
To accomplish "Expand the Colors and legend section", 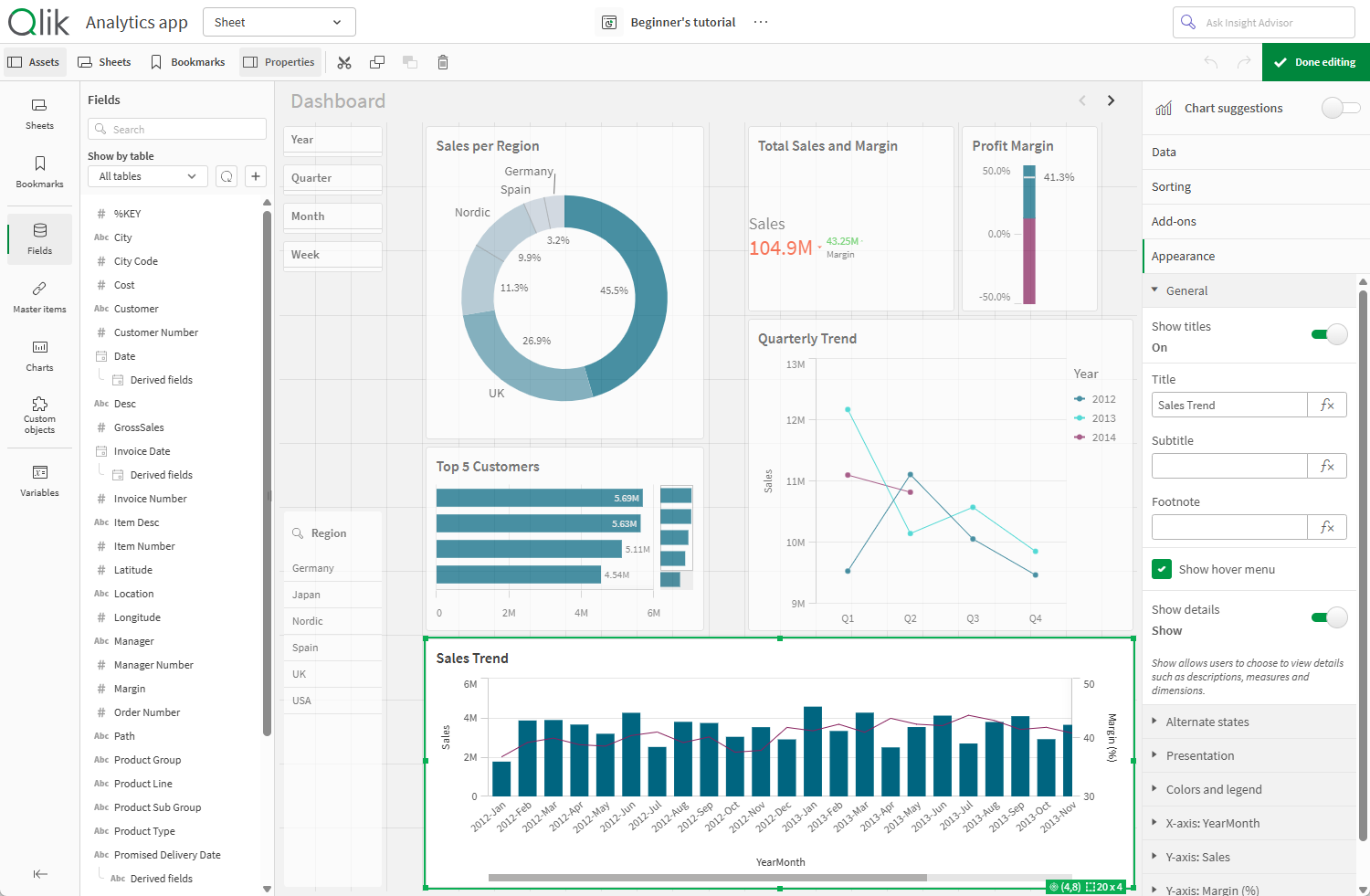I will (x=1213, y=789).
